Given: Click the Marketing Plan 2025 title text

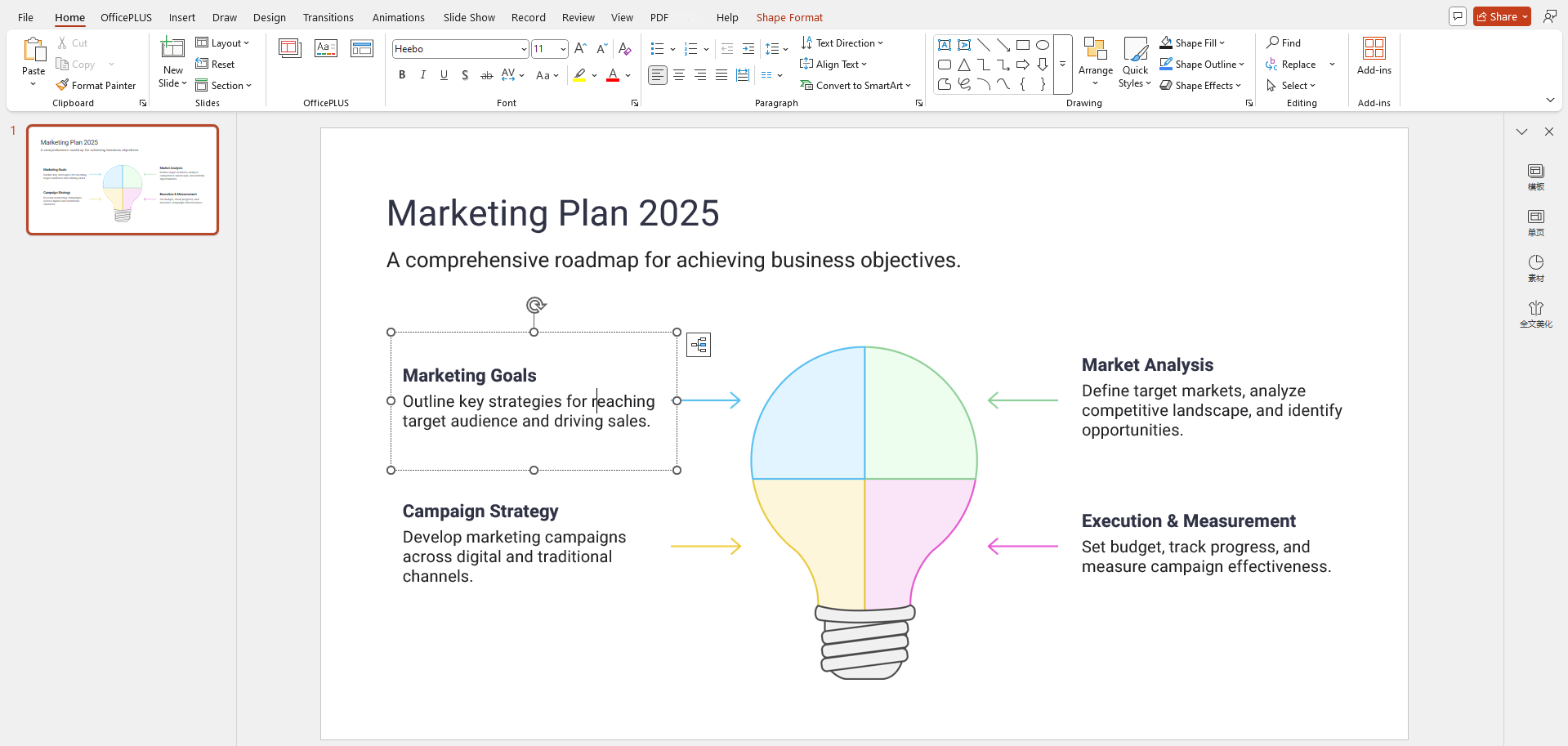Looking at the screenshot, I should point(553,213).
